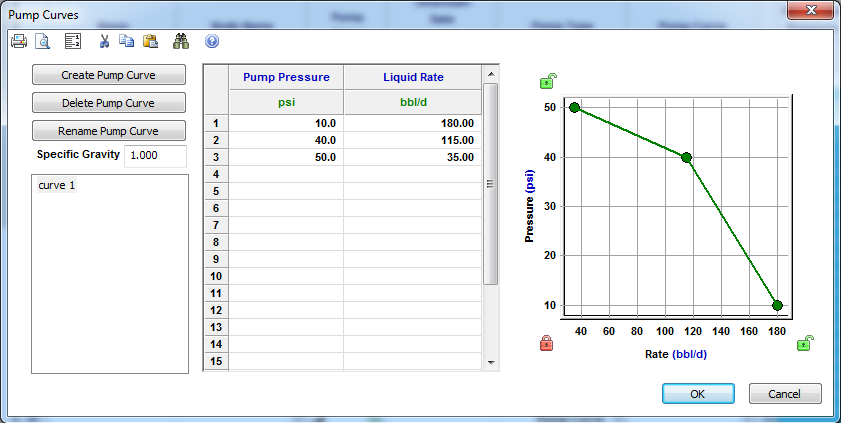841x423 pixels.
Task: Click the empty Pump Pressure cell in row 5
Action: [x=286, y=191]
